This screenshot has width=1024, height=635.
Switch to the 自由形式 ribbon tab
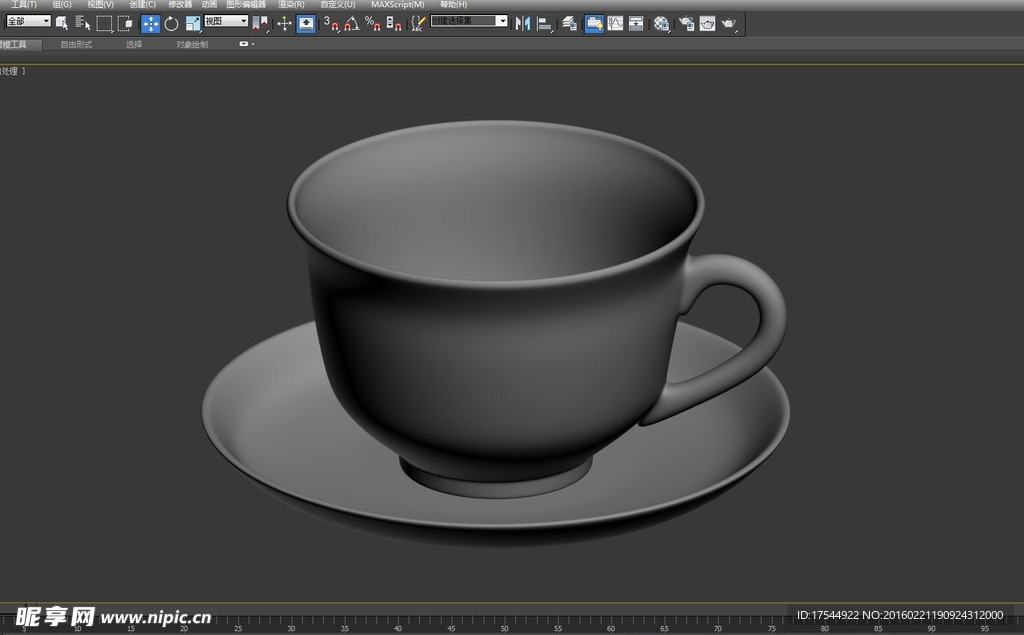pos(76,44)
